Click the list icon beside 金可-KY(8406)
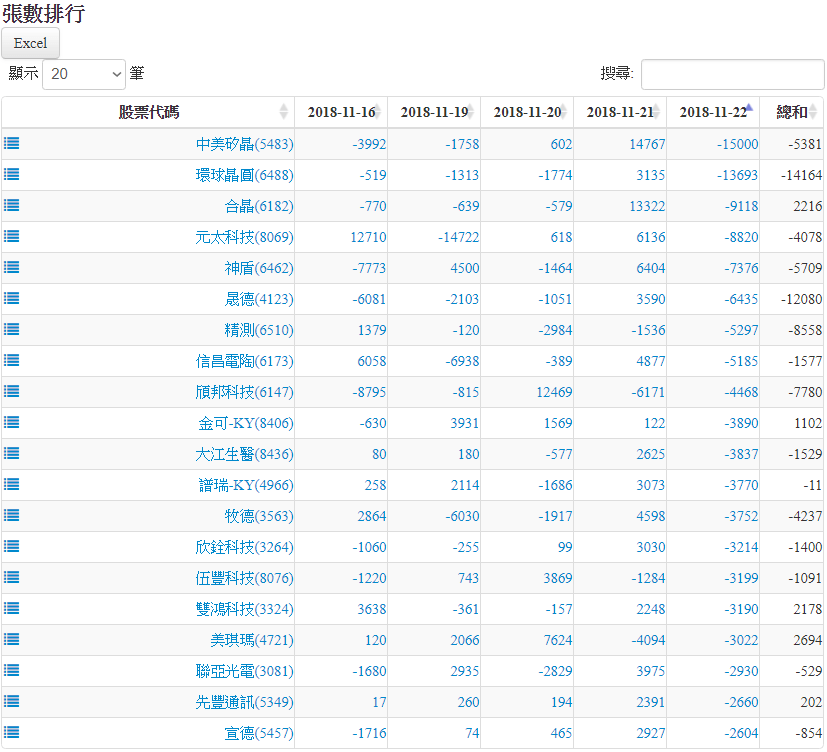827x752 pixels. (12, 422)
